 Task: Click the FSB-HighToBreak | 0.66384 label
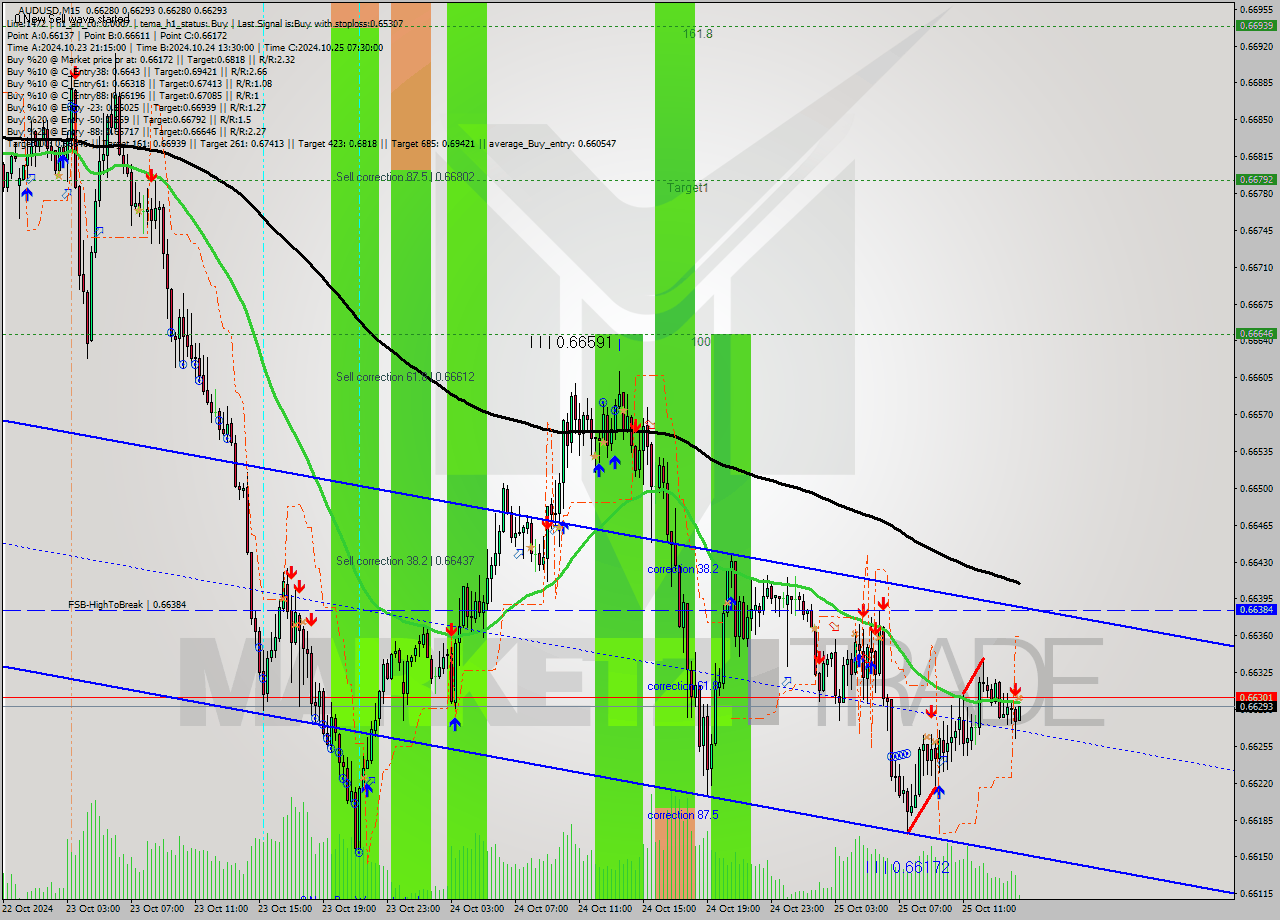tap(127, 605)
